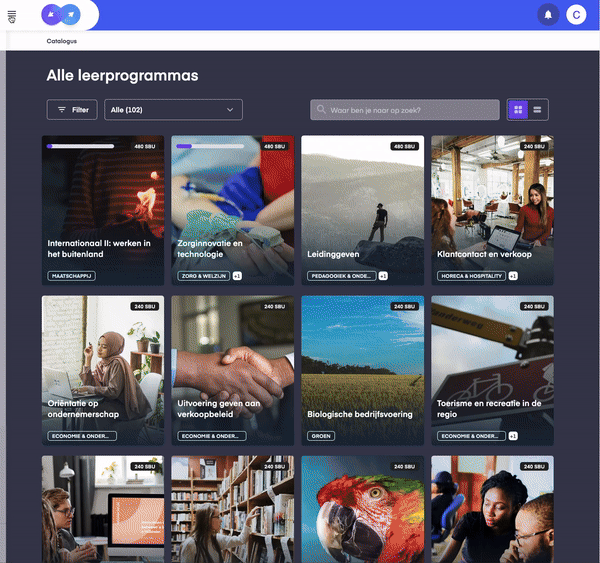Open the card with two people studying
This screenshot has height=563, width=600.
tap(492, 509)
